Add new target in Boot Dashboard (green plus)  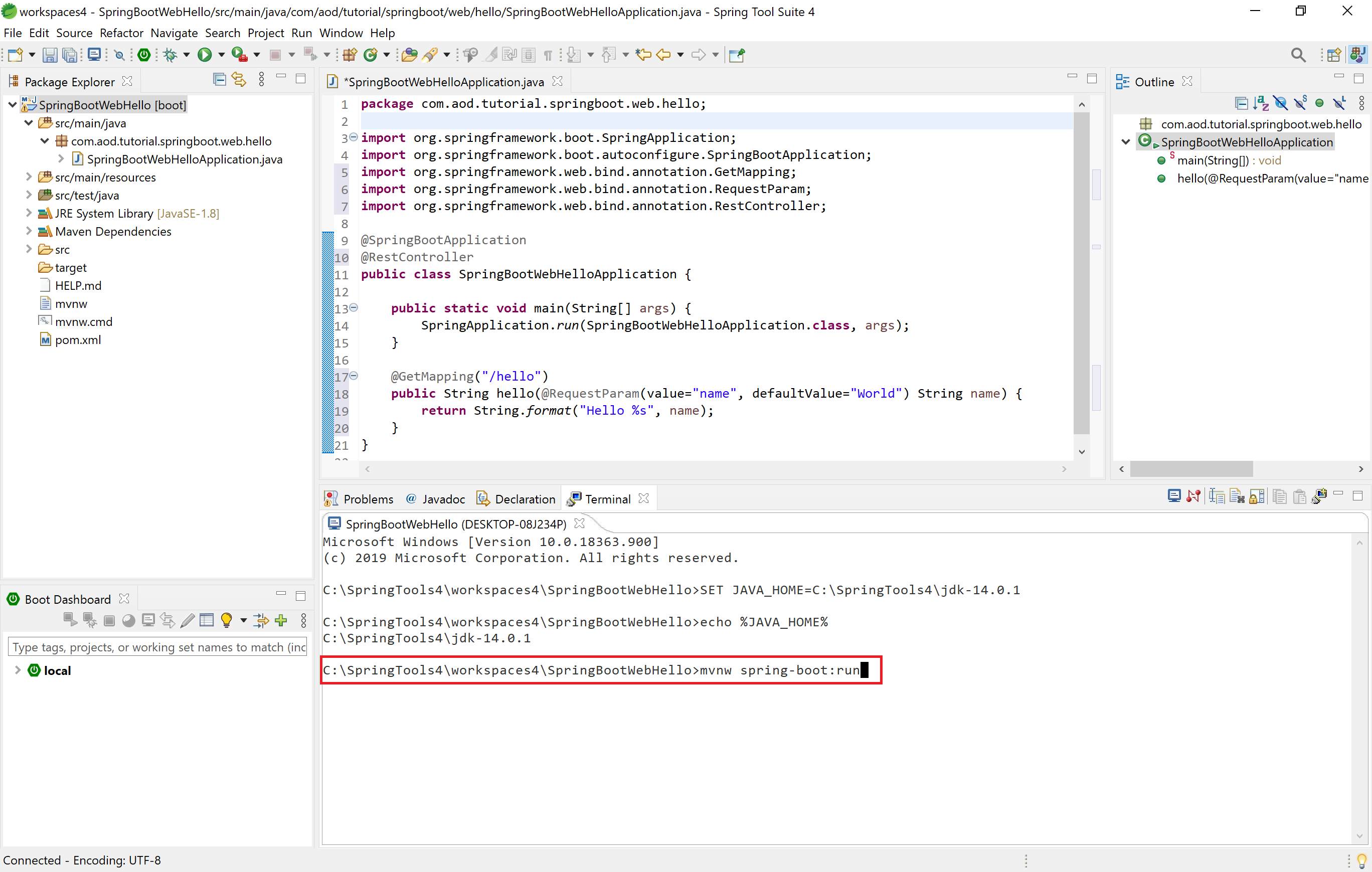tap(281, 620)
